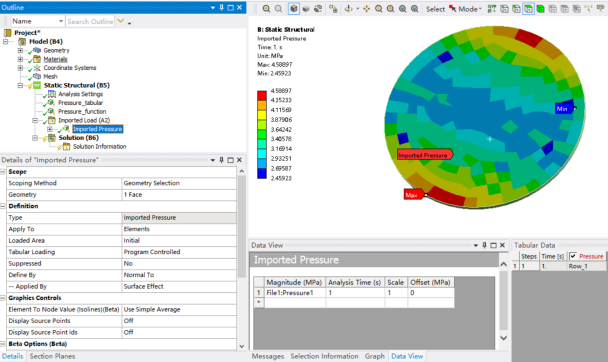This screenshot has width=608, height=362.
Task: Toggle the Pressure checkbox in Tabular Data
Action: pos(573,256)
